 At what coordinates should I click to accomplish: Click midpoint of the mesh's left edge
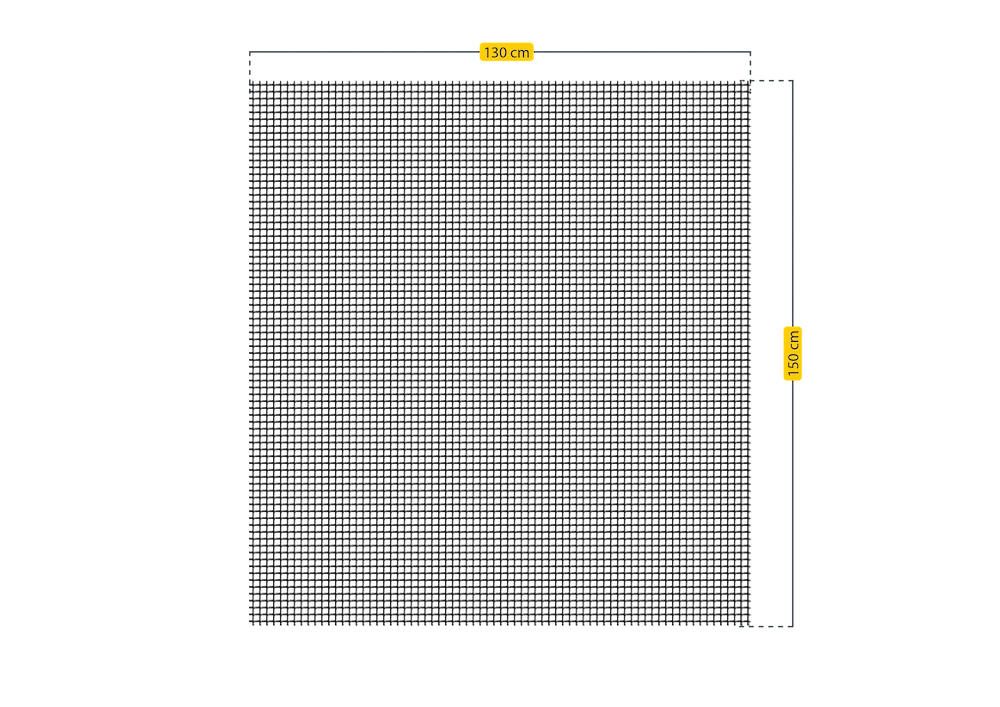(x=251, y=350)
